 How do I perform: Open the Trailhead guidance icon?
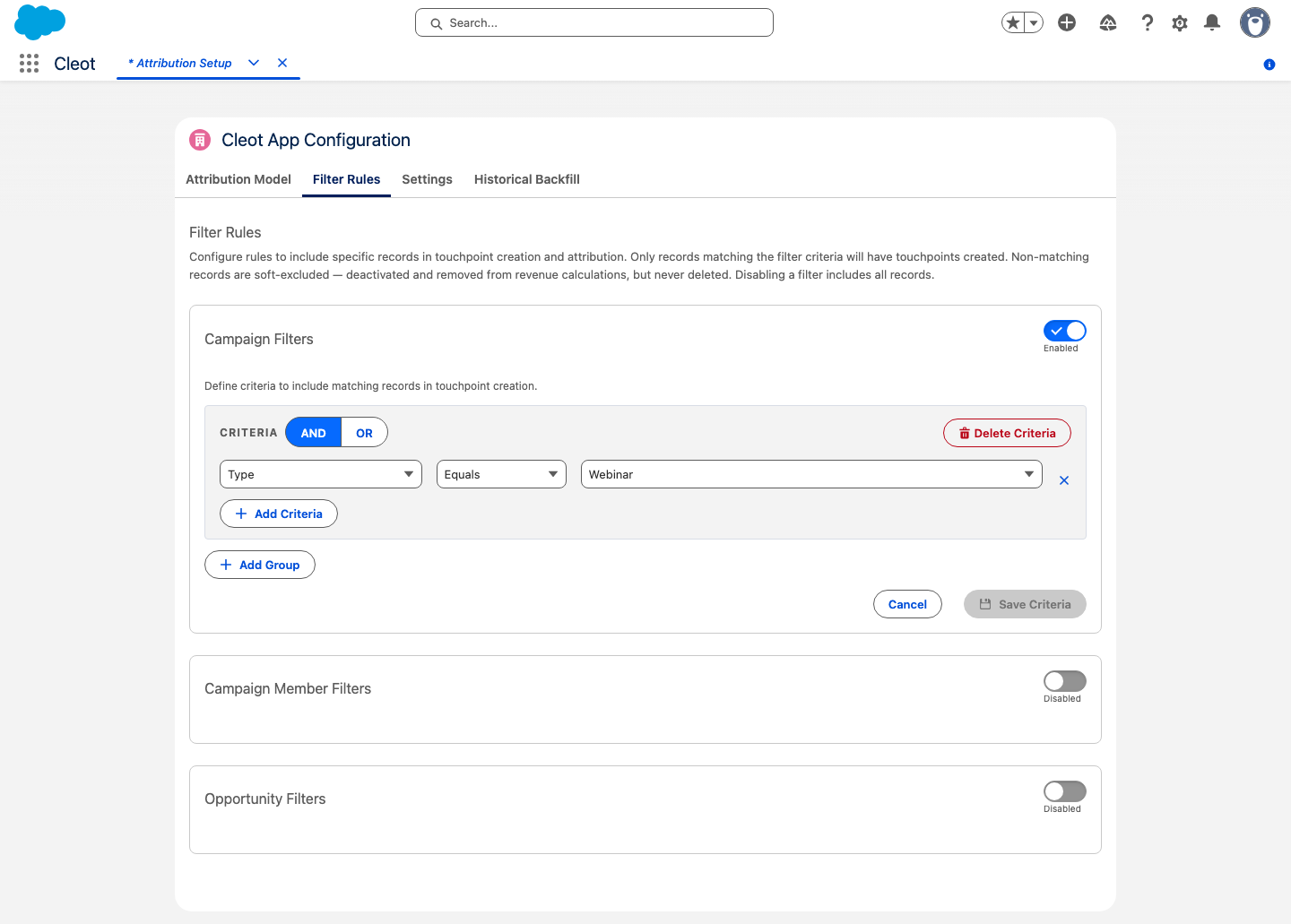pyautogui.click(x=1108, y=22)
